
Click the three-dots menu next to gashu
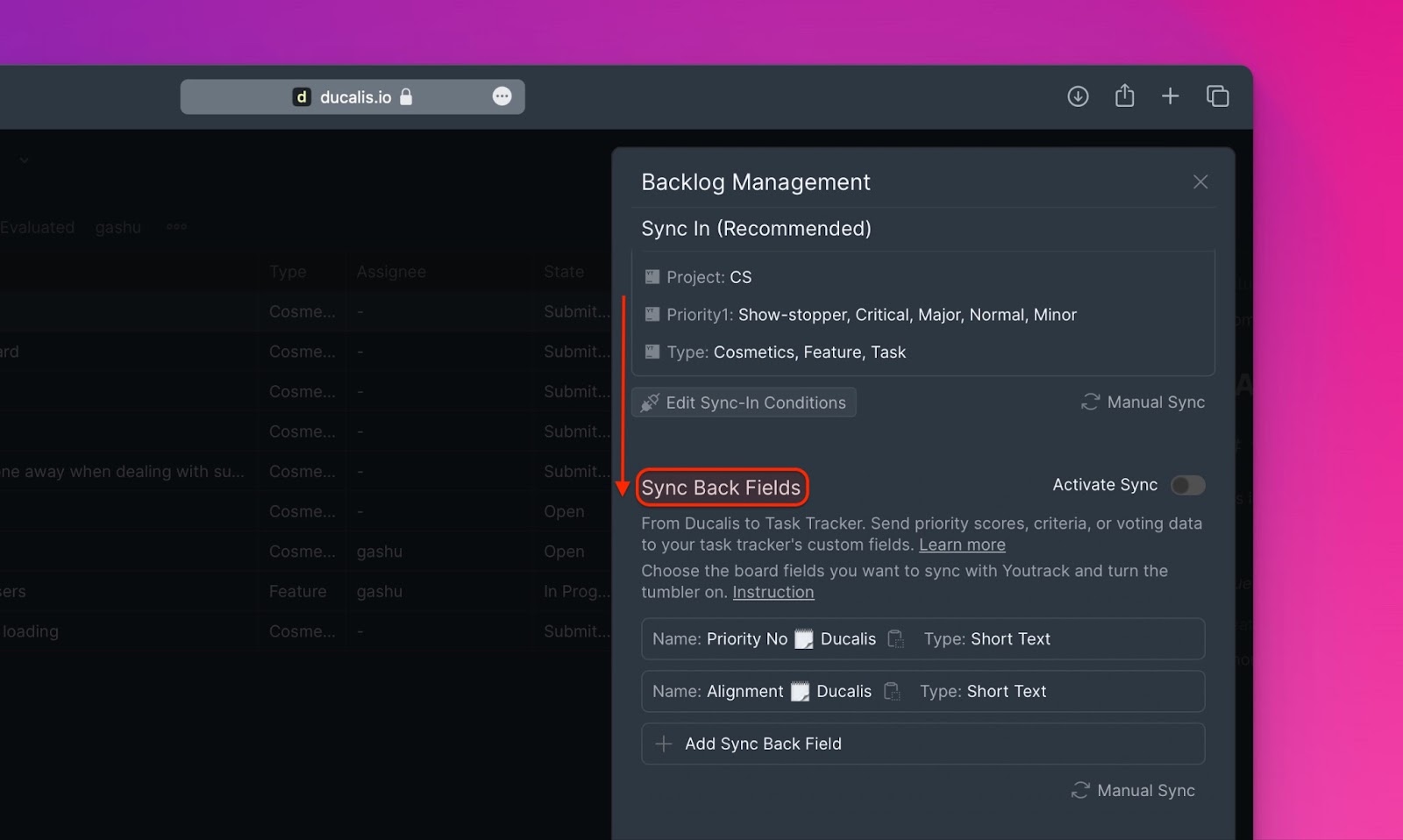pyautogui.click(x=176, y=227)
